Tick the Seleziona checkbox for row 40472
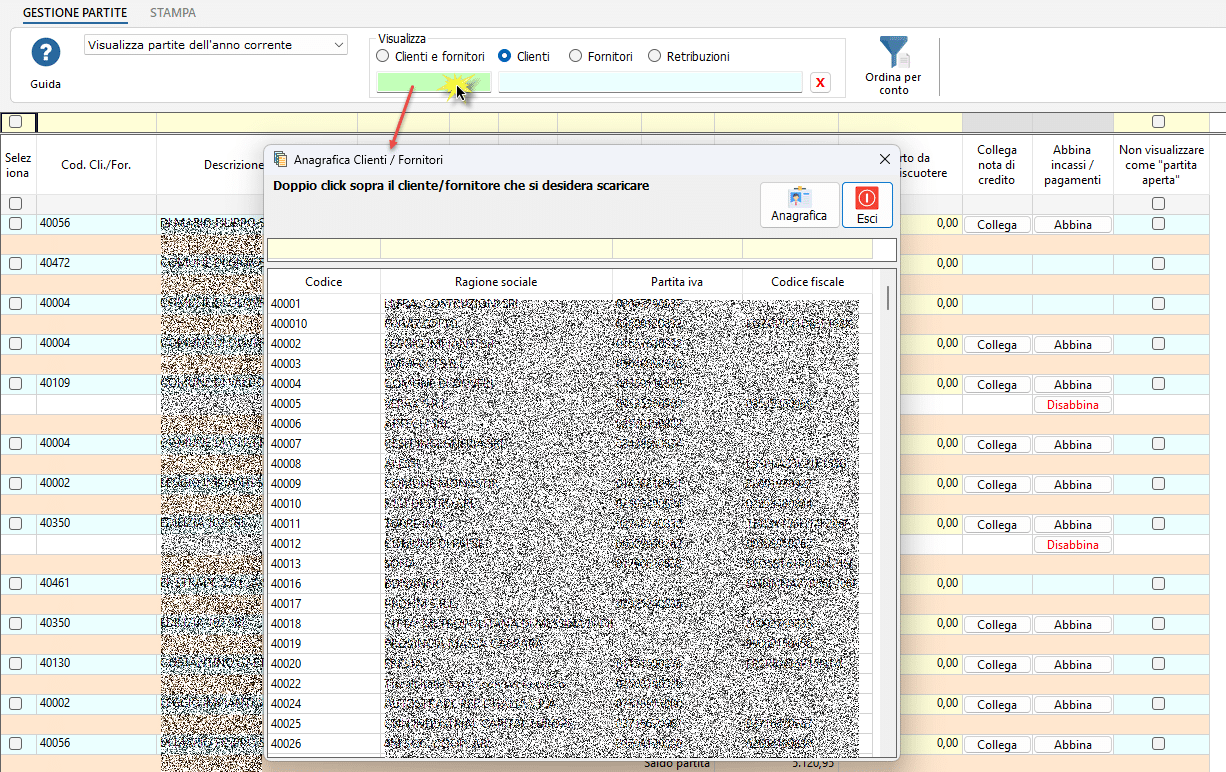Screen dimensions: 1226x772 pos(15,264)
